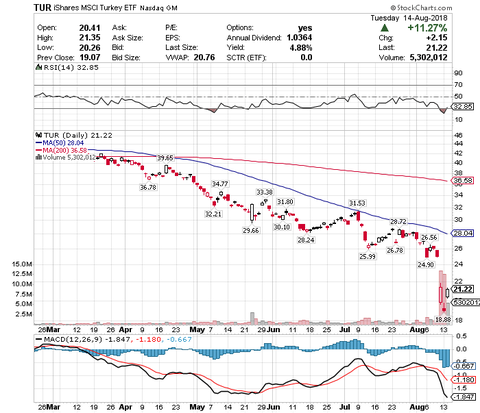Click the Low value 20.26

pos(90,48)
